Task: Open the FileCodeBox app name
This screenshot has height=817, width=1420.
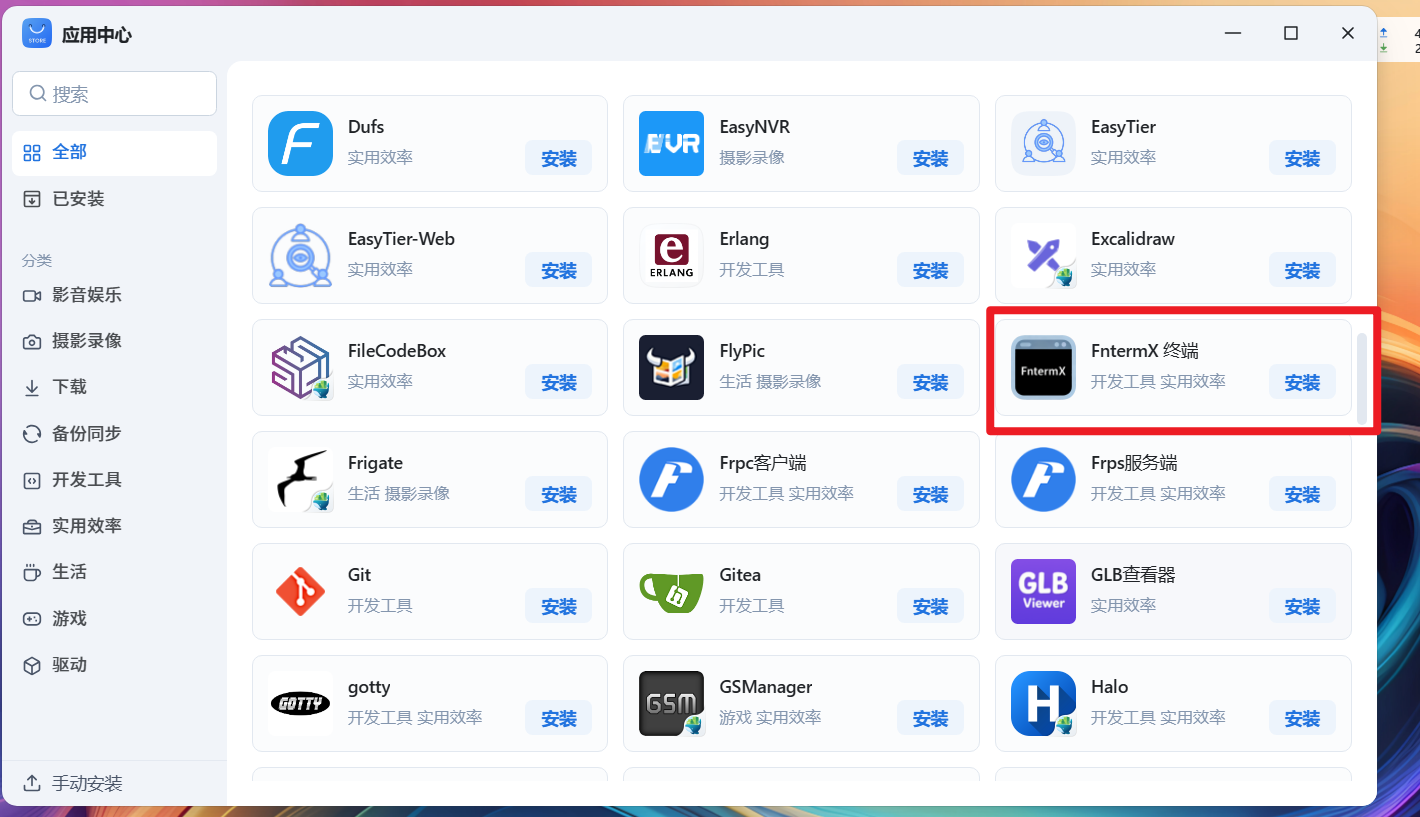Action: (397, 351)
